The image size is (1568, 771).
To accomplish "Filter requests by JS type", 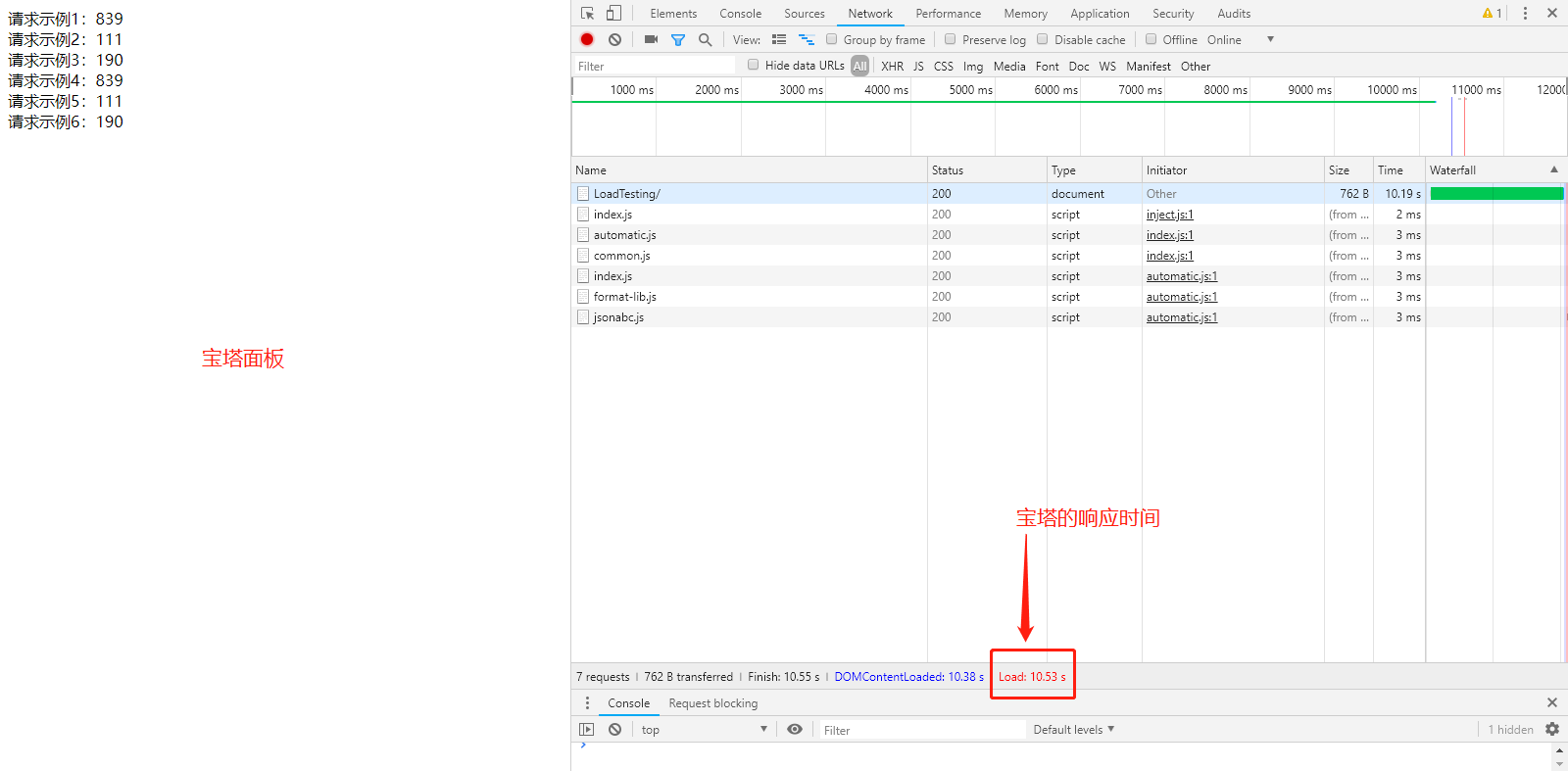I will (x=918, y=67).
